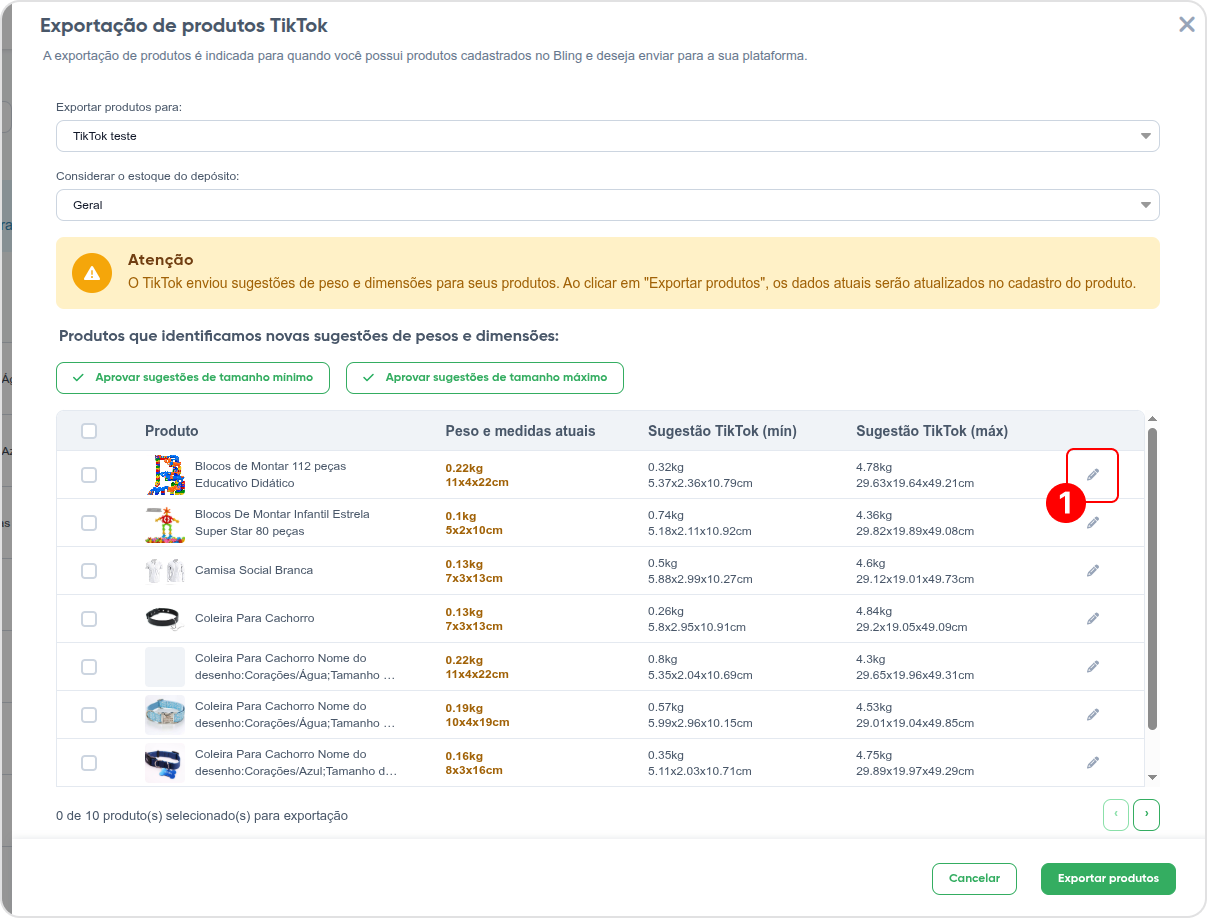Approve maximum size suggestions
Image resolution: width=1207 pixels, height=918 pixels.
tap(485, 378)
